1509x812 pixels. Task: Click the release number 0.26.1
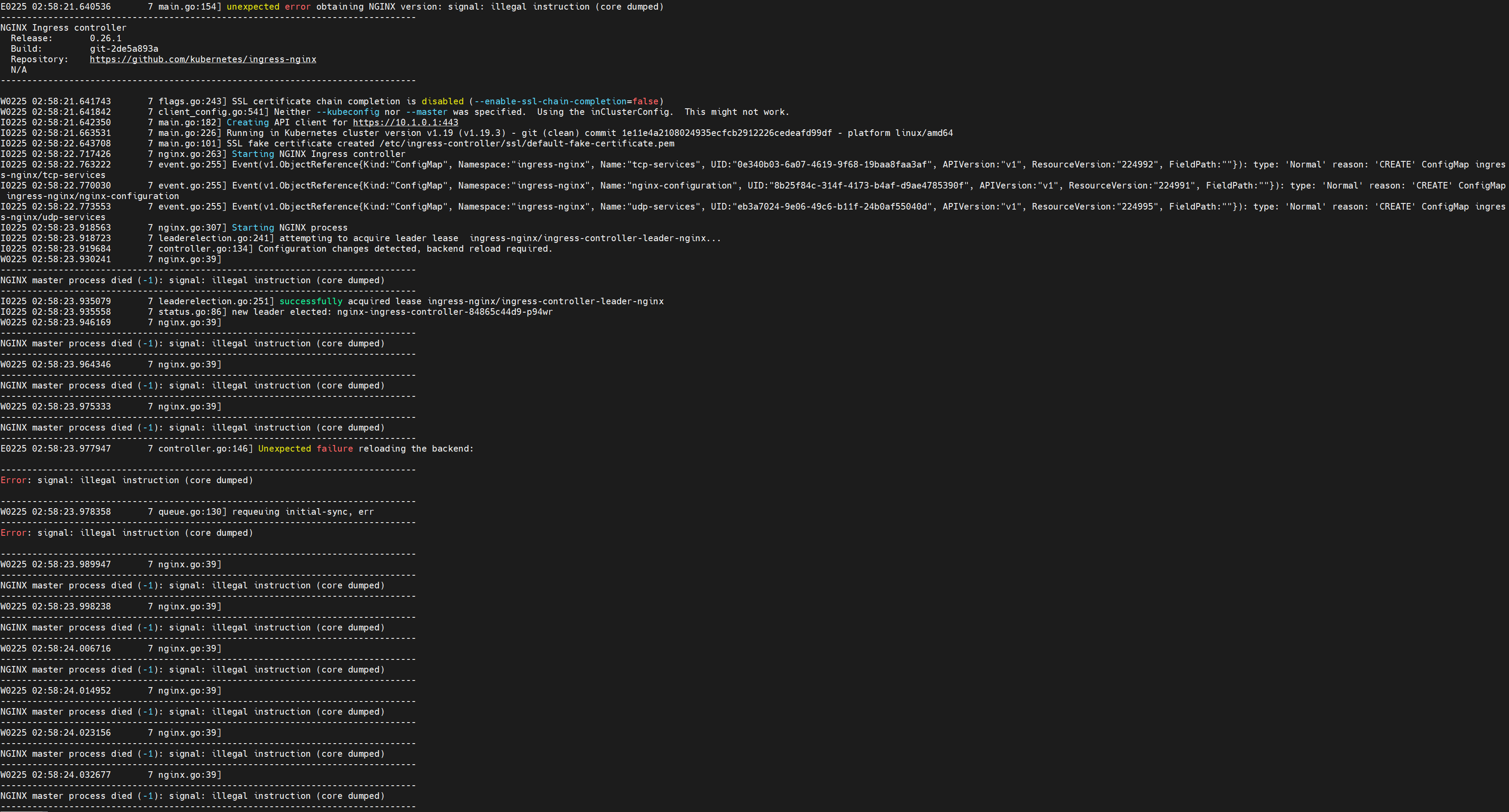pyautogui.click(x=105, y=38)
